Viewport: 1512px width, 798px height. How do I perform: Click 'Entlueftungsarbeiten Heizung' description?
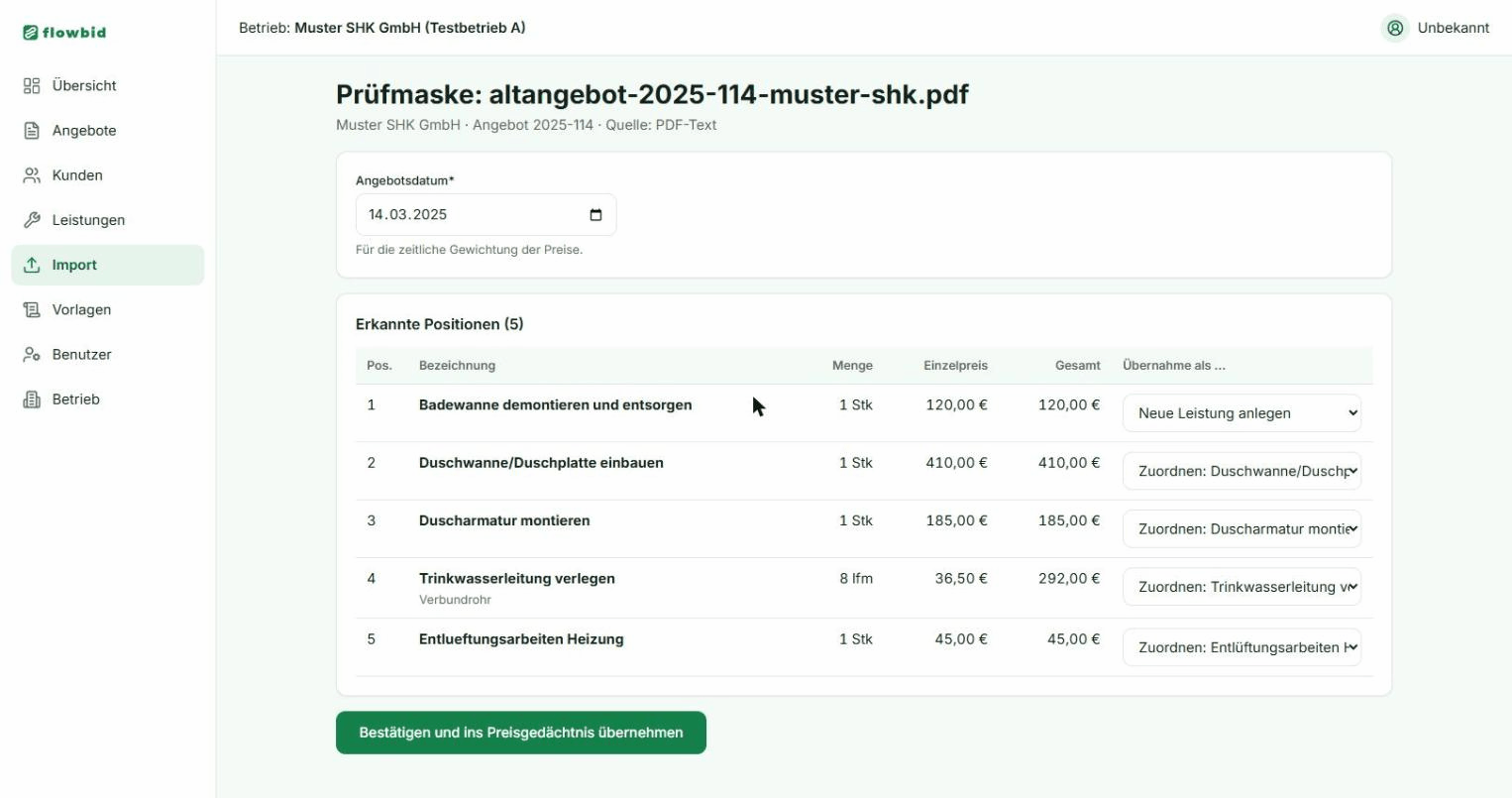pos(521,639)
